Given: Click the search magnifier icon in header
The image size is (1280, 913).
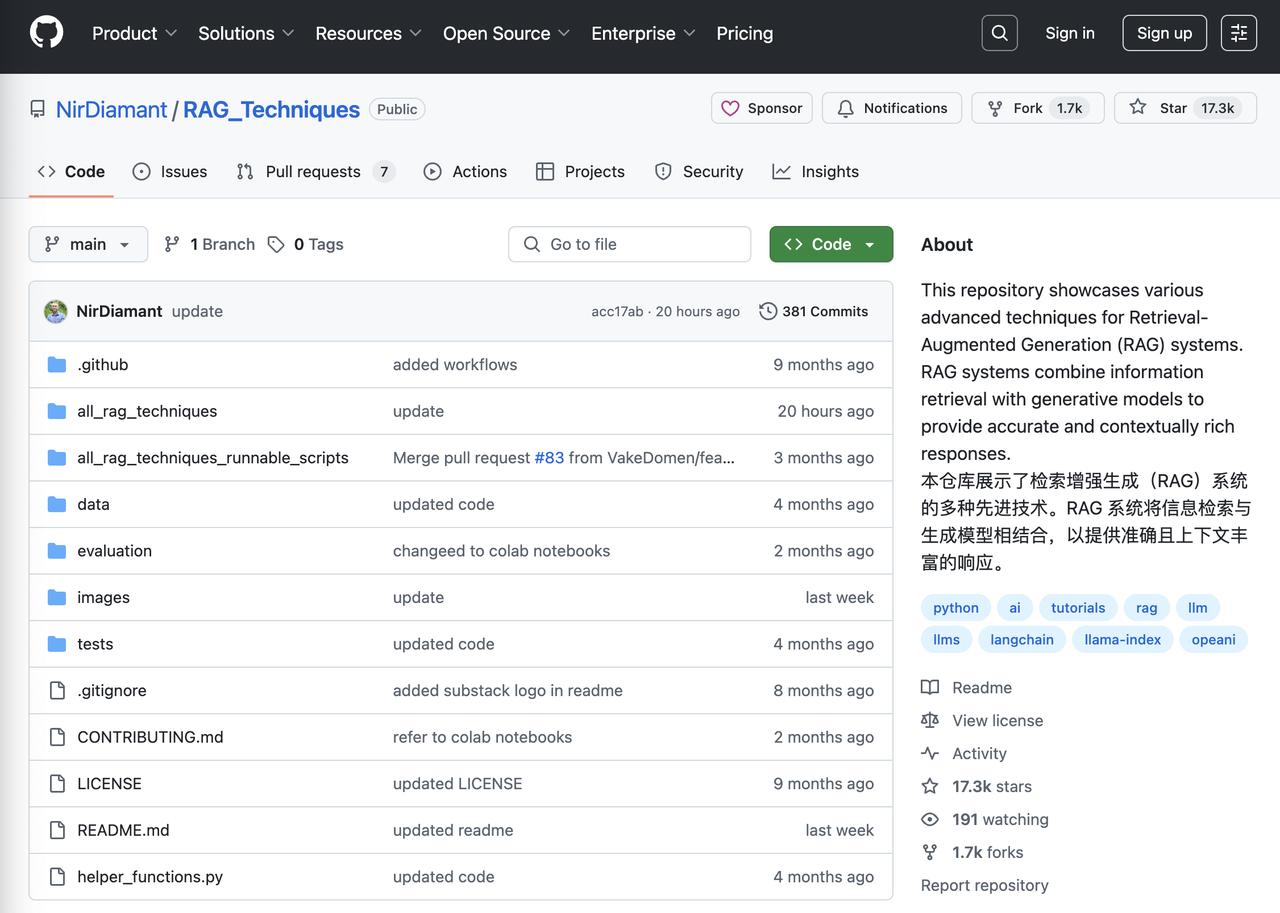Looking at the screenshot, I should click(x=1000, y=33).
